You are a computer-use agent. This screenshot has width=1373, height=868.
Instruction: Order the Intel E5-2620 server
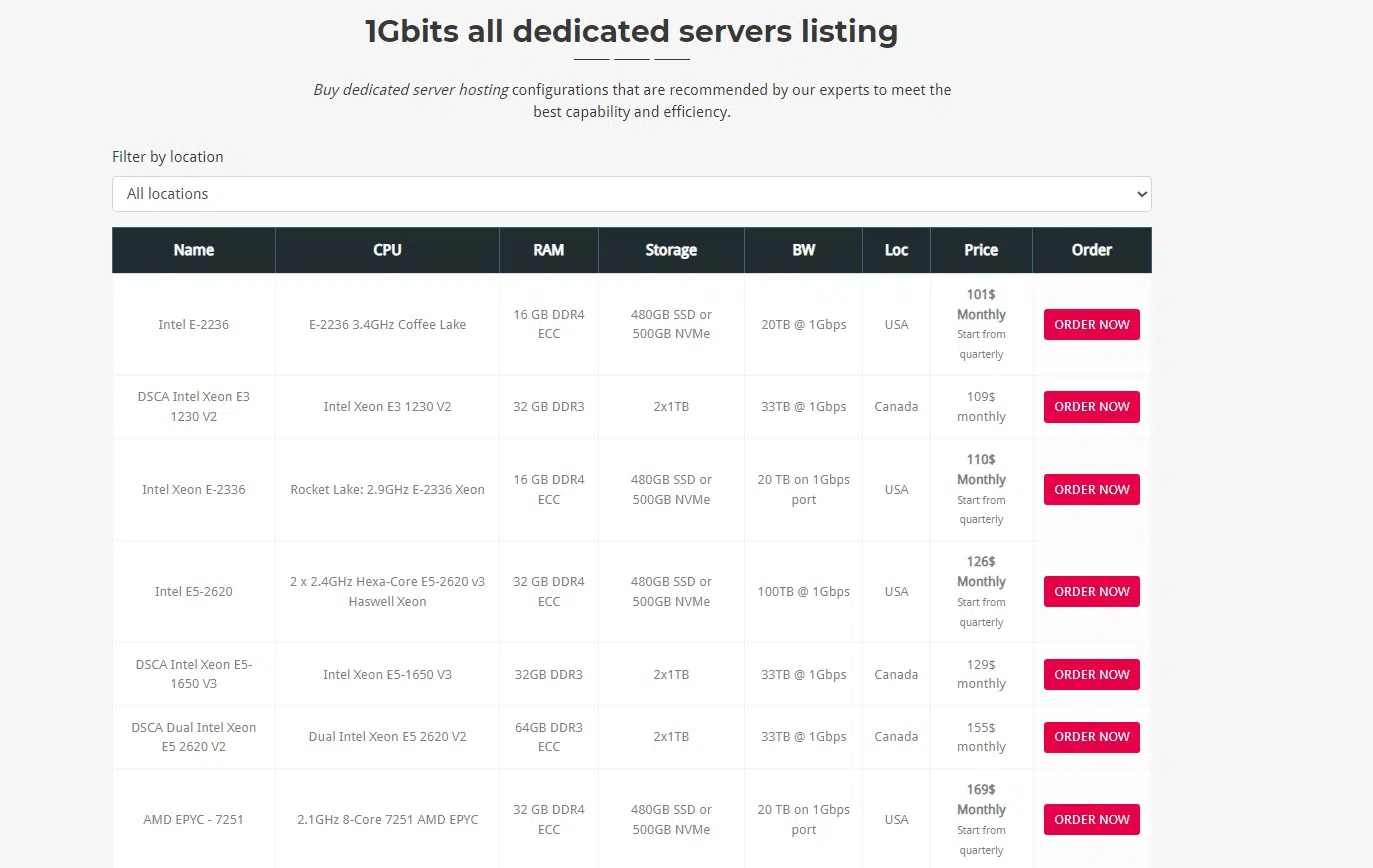coord(1091,591)
